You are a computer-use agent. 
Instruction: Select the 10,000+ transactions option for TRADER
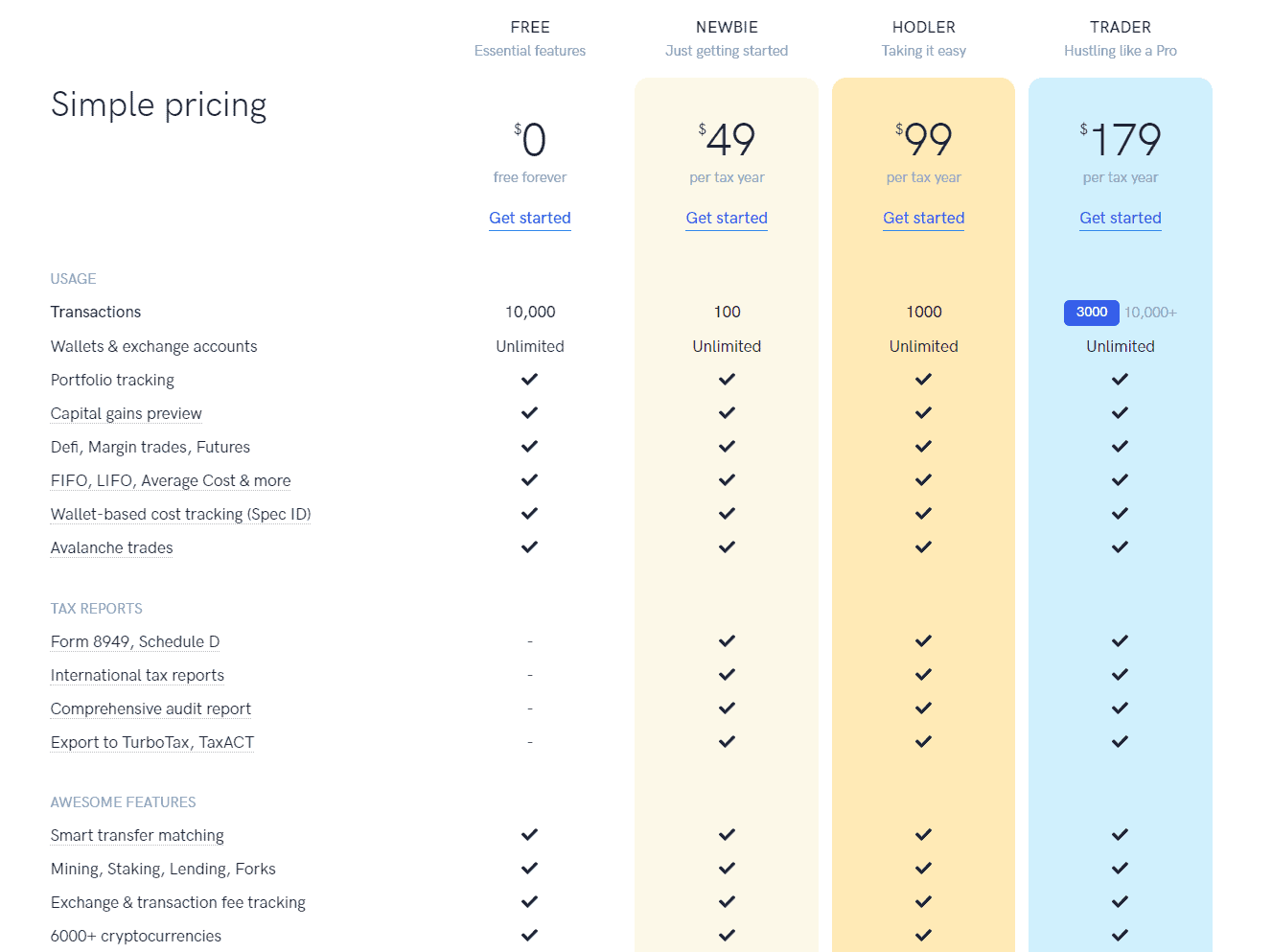(x=1149, y=313)
